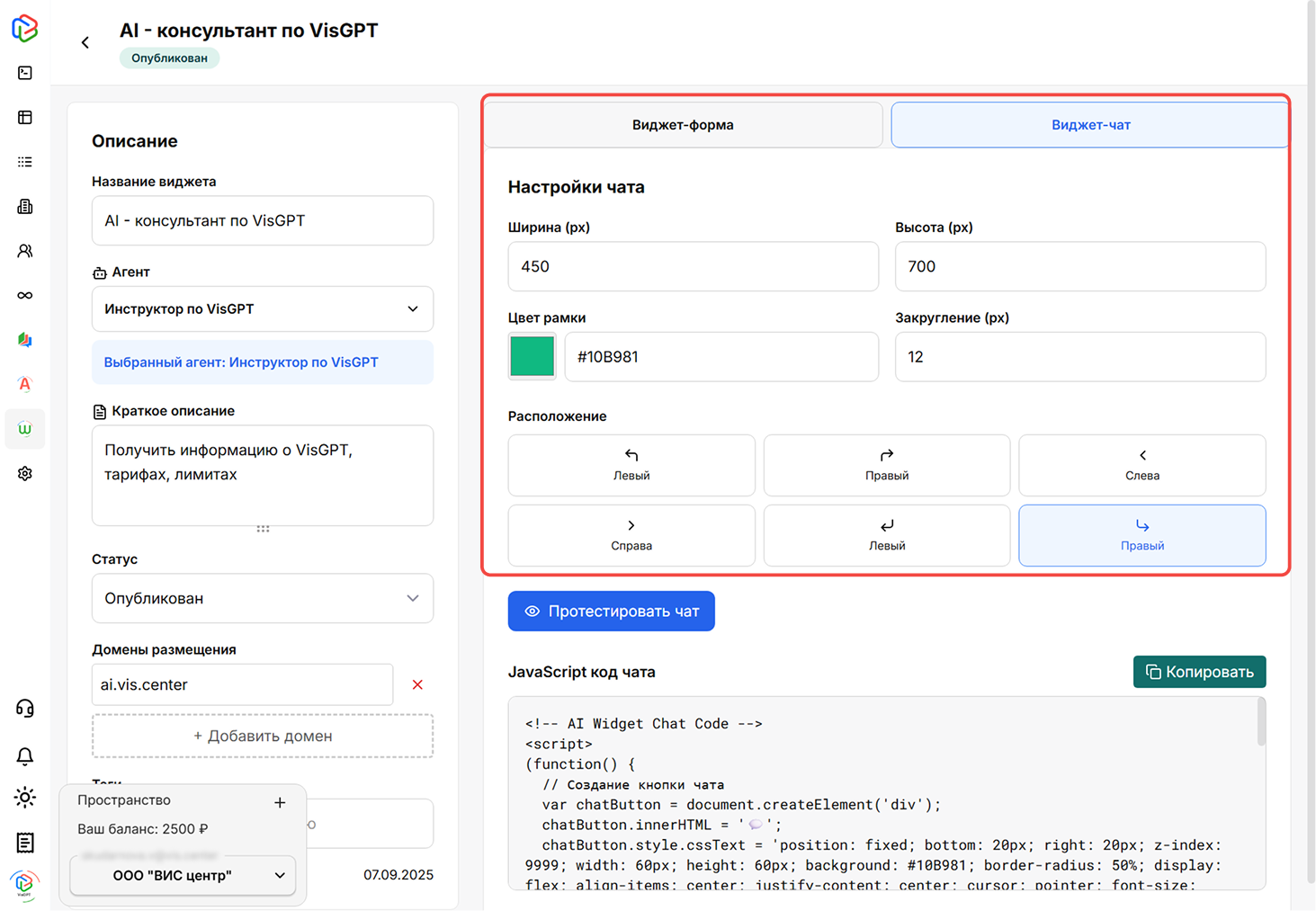The image size is (1316, 911).
Task: Switch theme with the sun icon
Action: [x=25, y=798]
